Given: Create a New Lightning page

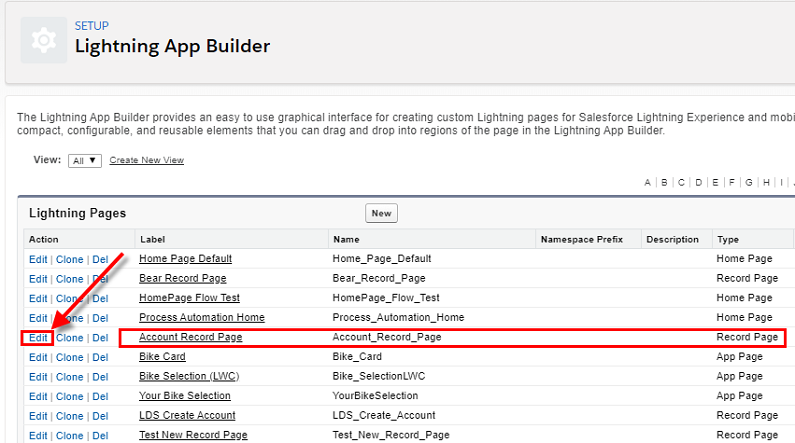Looking at the screenshot, I should (381, 213).
